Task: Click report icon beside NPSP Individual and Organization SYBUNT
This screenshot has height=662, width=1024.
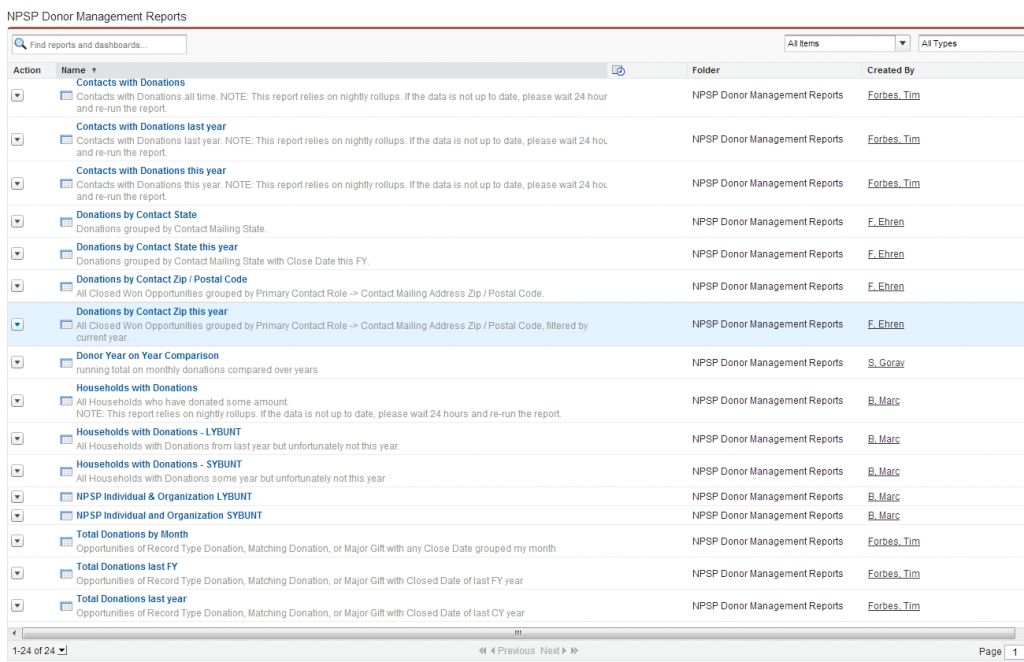Action: coord(66,516)
